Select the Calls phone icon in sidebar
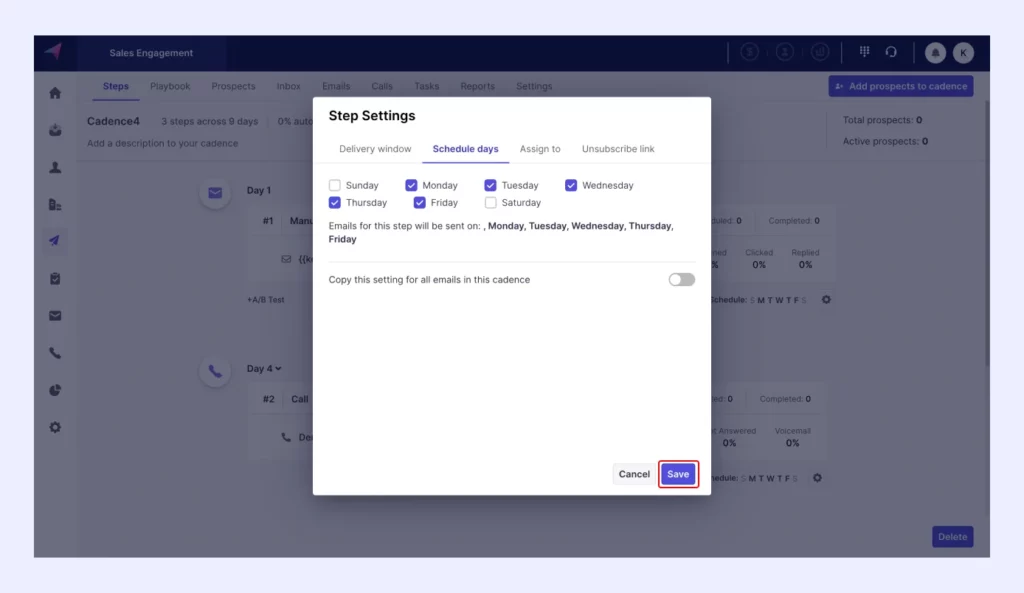The image size is (1024, 593). (x=55, y=352)
